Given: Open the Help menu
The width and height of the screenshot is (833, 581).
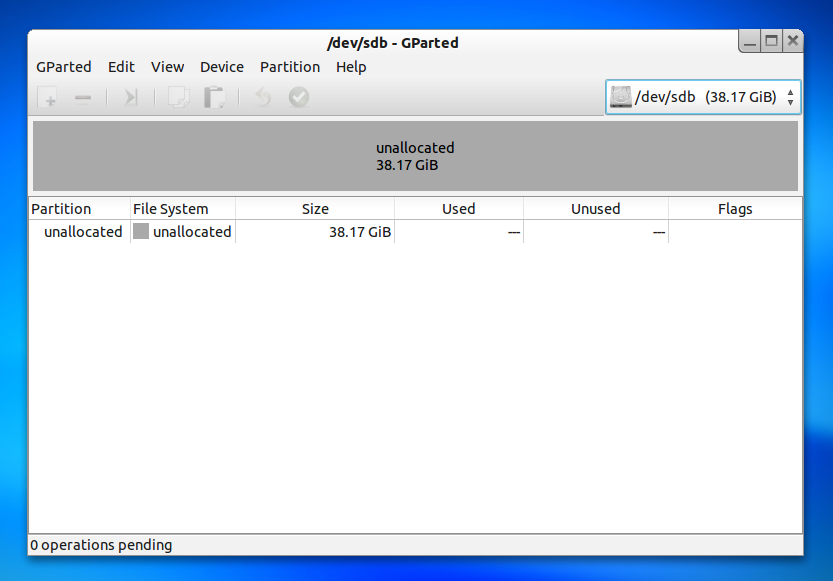Looking at the screenshot, I should [x=351, y=67].
